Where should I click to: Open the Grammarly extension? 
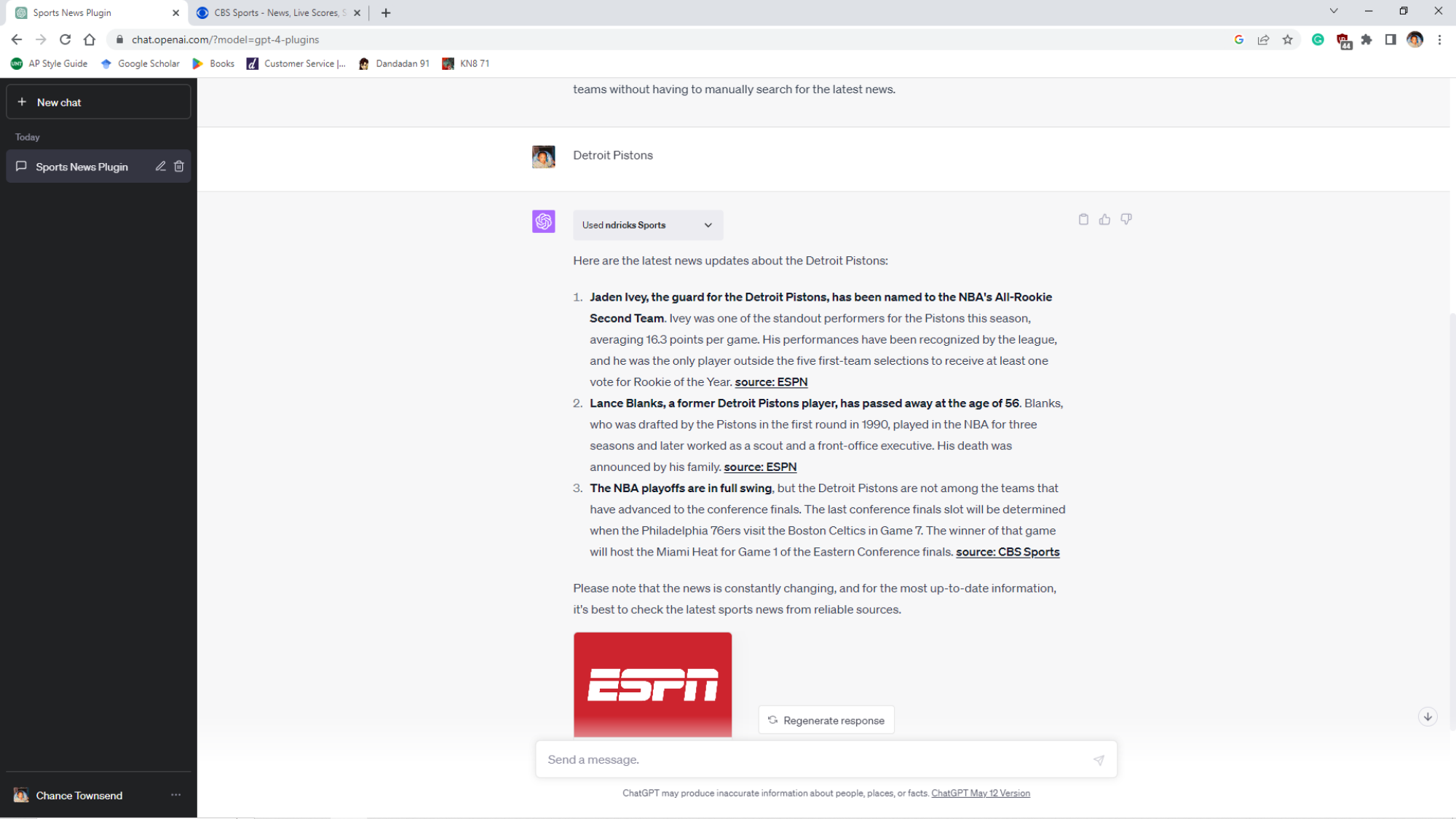(1318, 39)
